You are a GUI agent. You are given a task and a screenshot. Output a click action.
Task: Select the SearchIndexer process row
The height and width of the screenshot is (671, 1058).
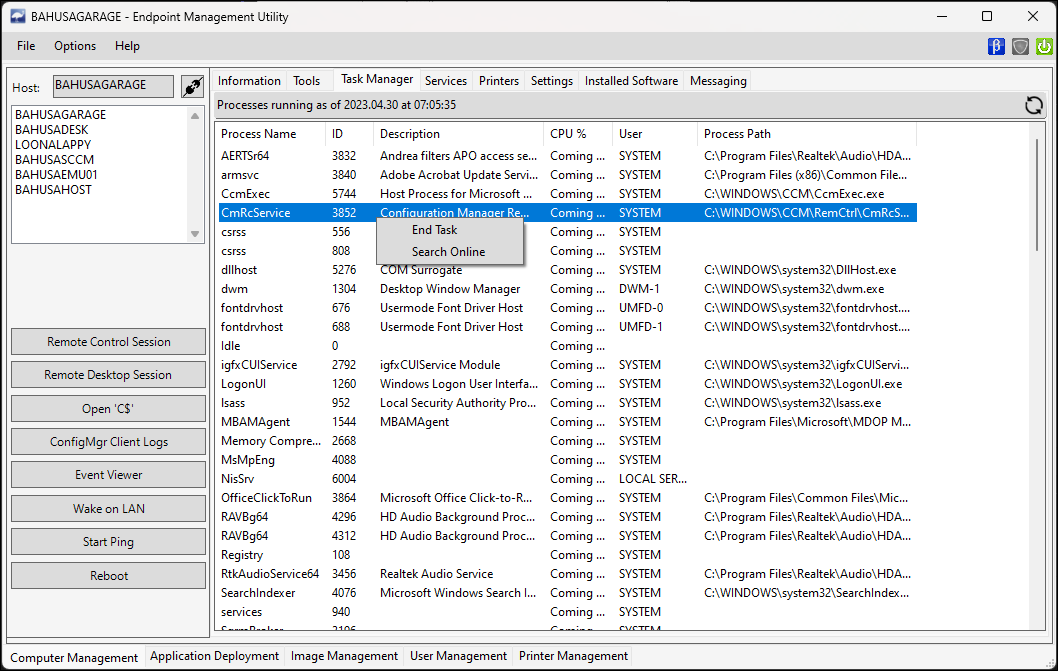(567, 593)
